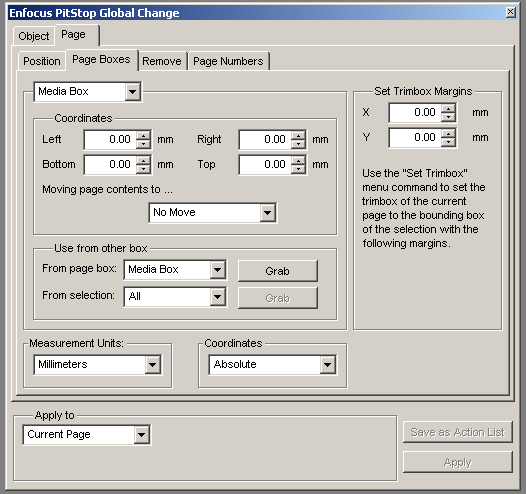Increase the Left value with up arrow
The width and height of the screenshot is (526, 494).
pos(144,135)
